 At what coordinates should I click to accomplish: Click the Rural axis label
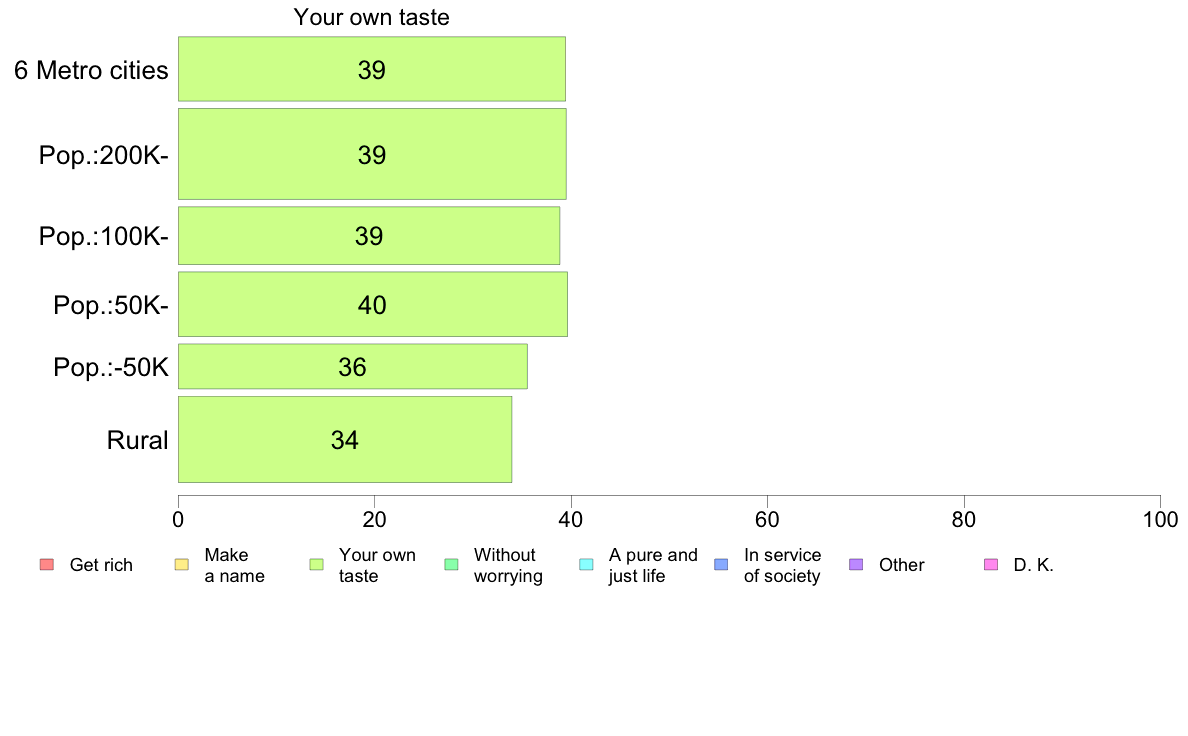137,440
